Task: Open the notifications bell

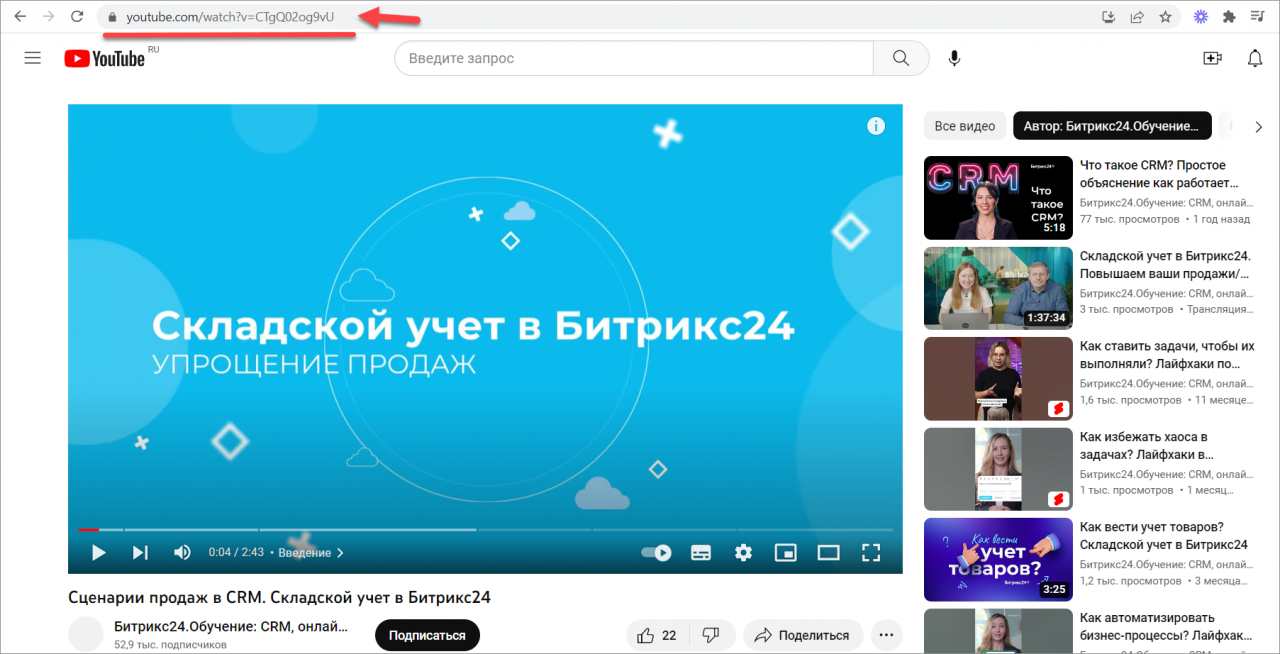Action: tap(1255, 58)
